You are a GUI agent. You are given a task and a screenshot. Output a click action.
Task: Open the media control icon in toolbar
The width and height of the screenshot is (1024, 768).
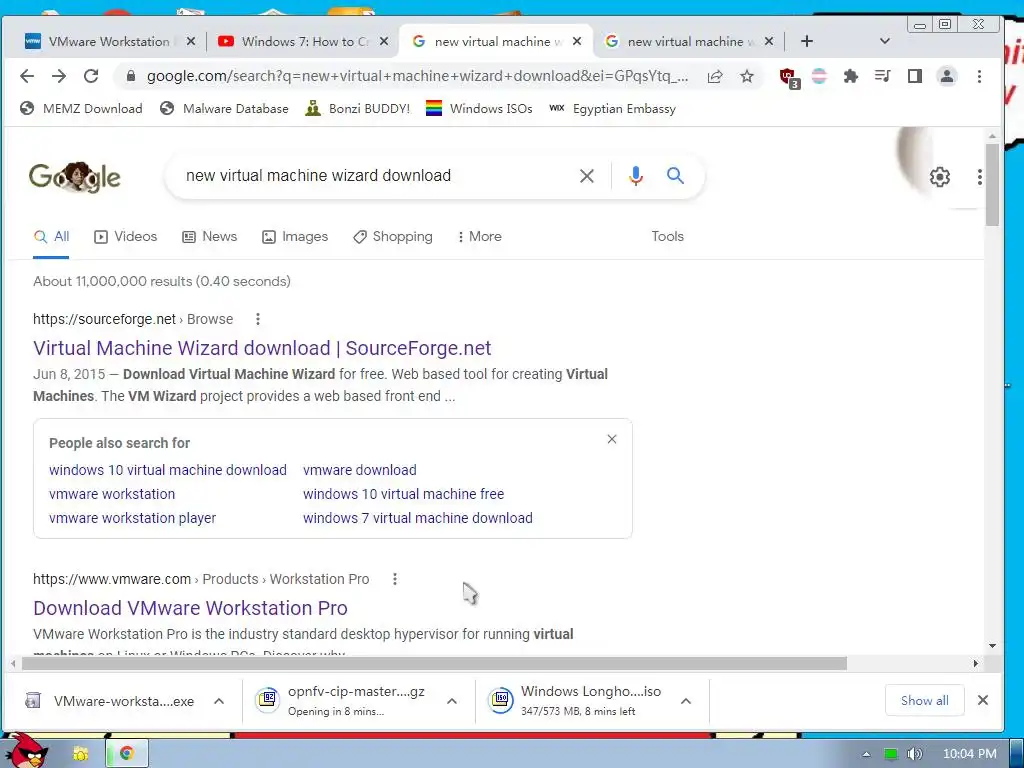point(882,76)
